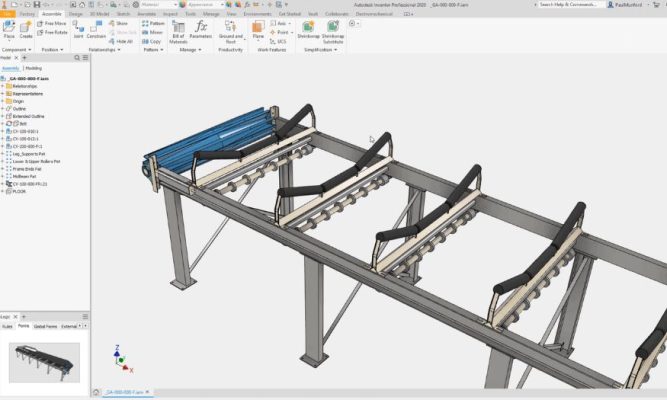Select the Shrinkwrap tool
The width and height of the screenshot is (667, 400).
point(308,28)
